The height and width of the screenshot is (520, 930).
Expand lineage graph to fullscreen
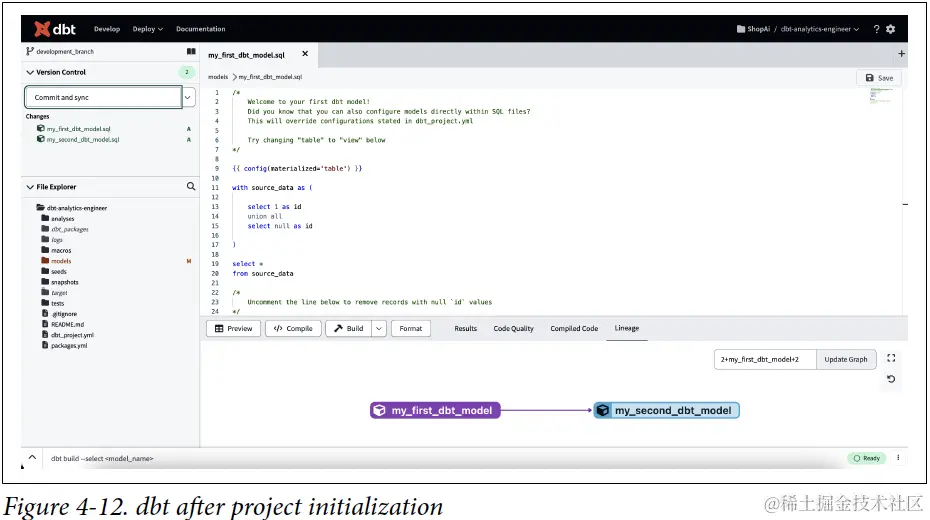pos(891,358)
